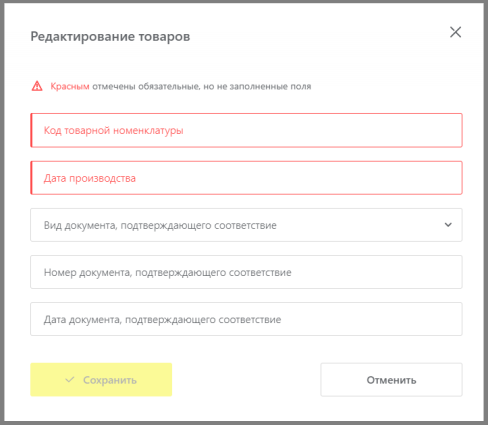
Task: Click the checkmark icon inside Сохранить
Action: click(70, 380)
